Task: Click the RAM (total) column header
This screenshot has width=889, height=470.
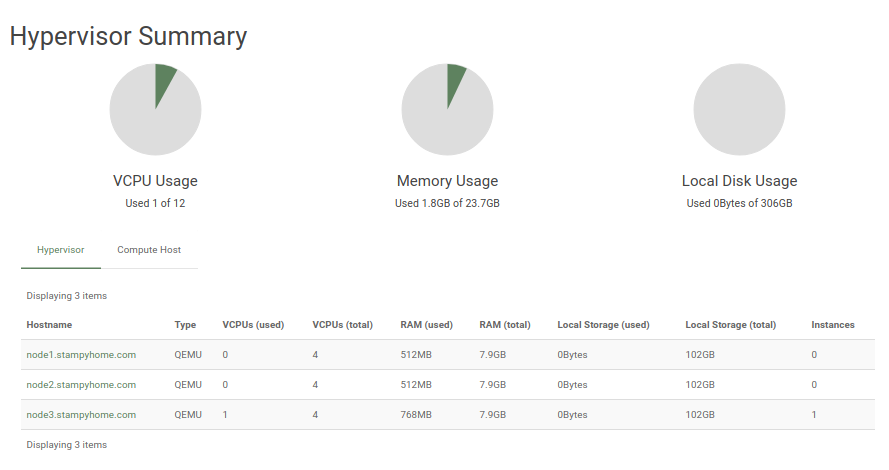Action: click(505, 325)
